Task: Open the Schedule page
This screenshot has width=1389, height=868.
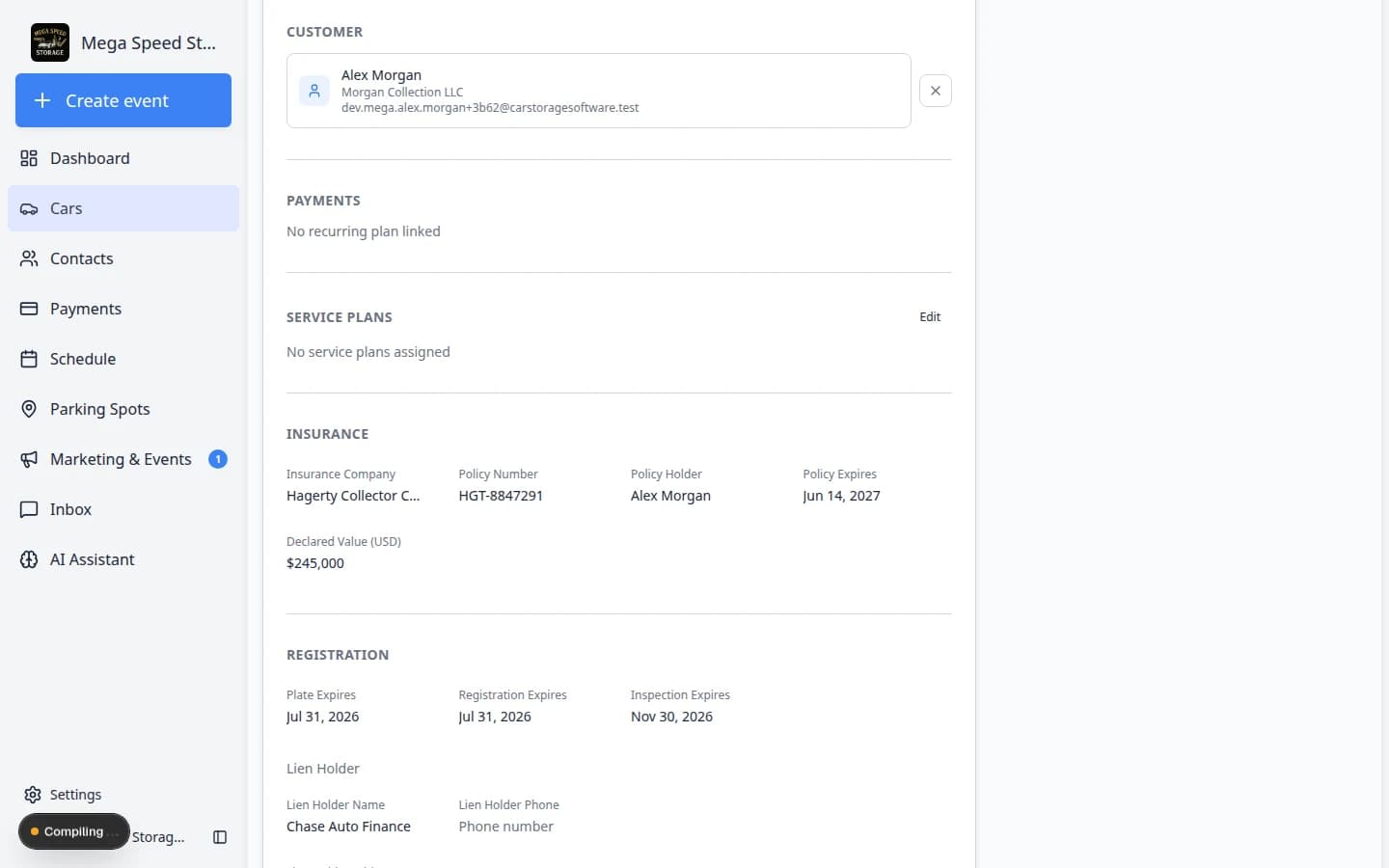Action: (123, 359)
